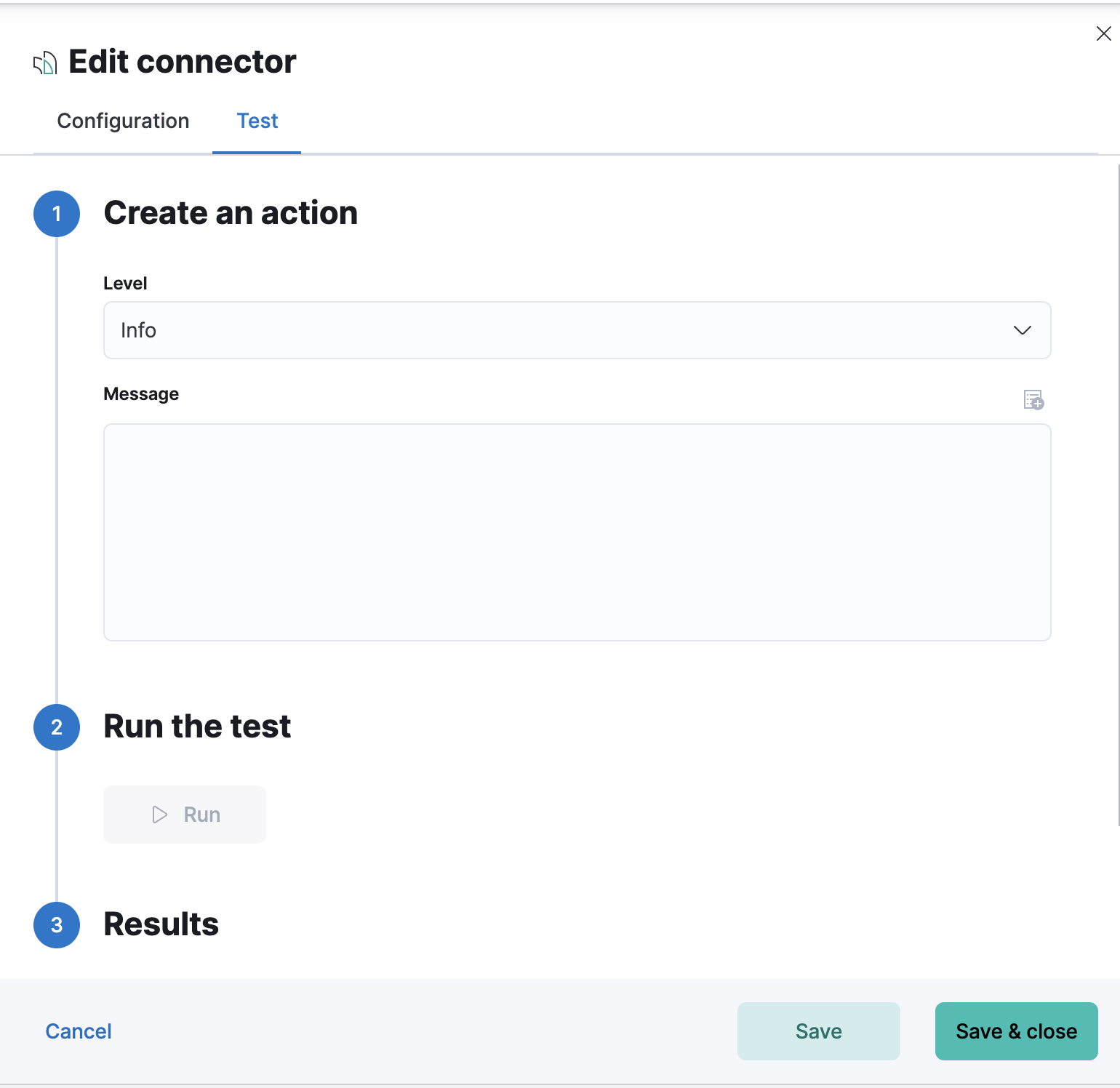Click Save & close button
The image size is (1120, 1088).
(1016, 1031)
